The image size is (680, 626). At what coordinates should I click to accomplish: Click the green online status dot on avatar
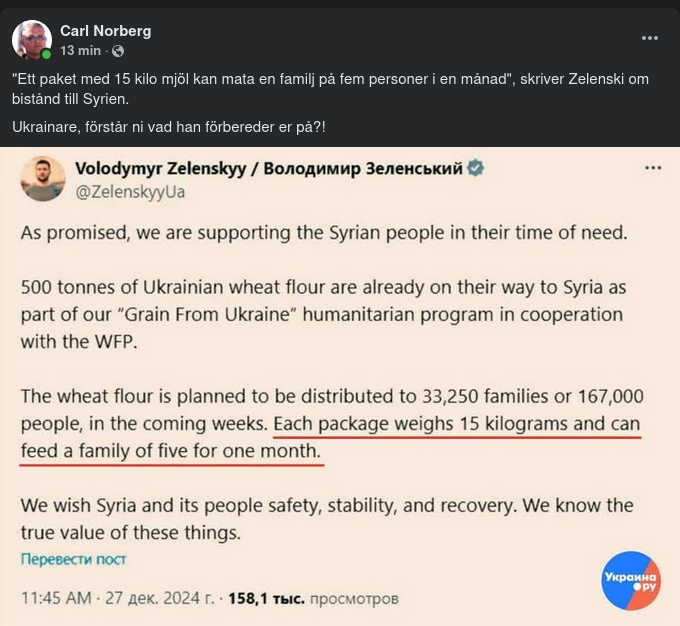point(47,54)
